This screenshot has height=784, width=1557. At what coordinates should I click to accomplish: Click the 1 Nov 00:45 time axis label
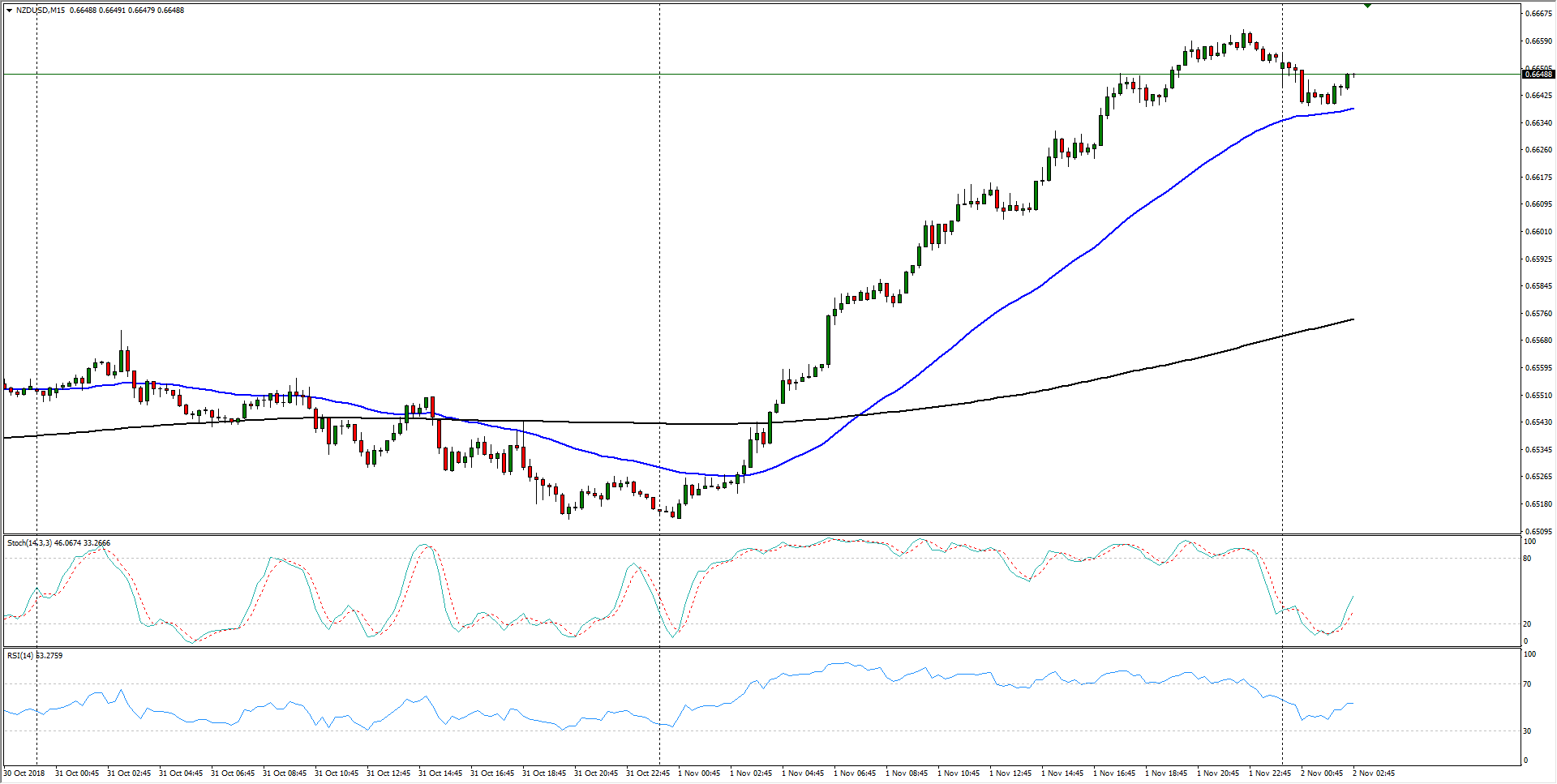(699, 773)
